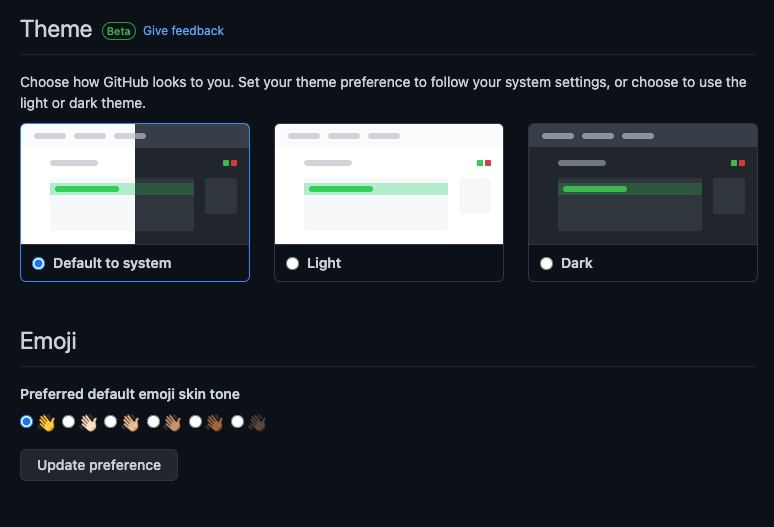The width and height of the screenshot is (774, 527).
Task: Click the yellow waving hand emoji
Action: click(47, 423)
